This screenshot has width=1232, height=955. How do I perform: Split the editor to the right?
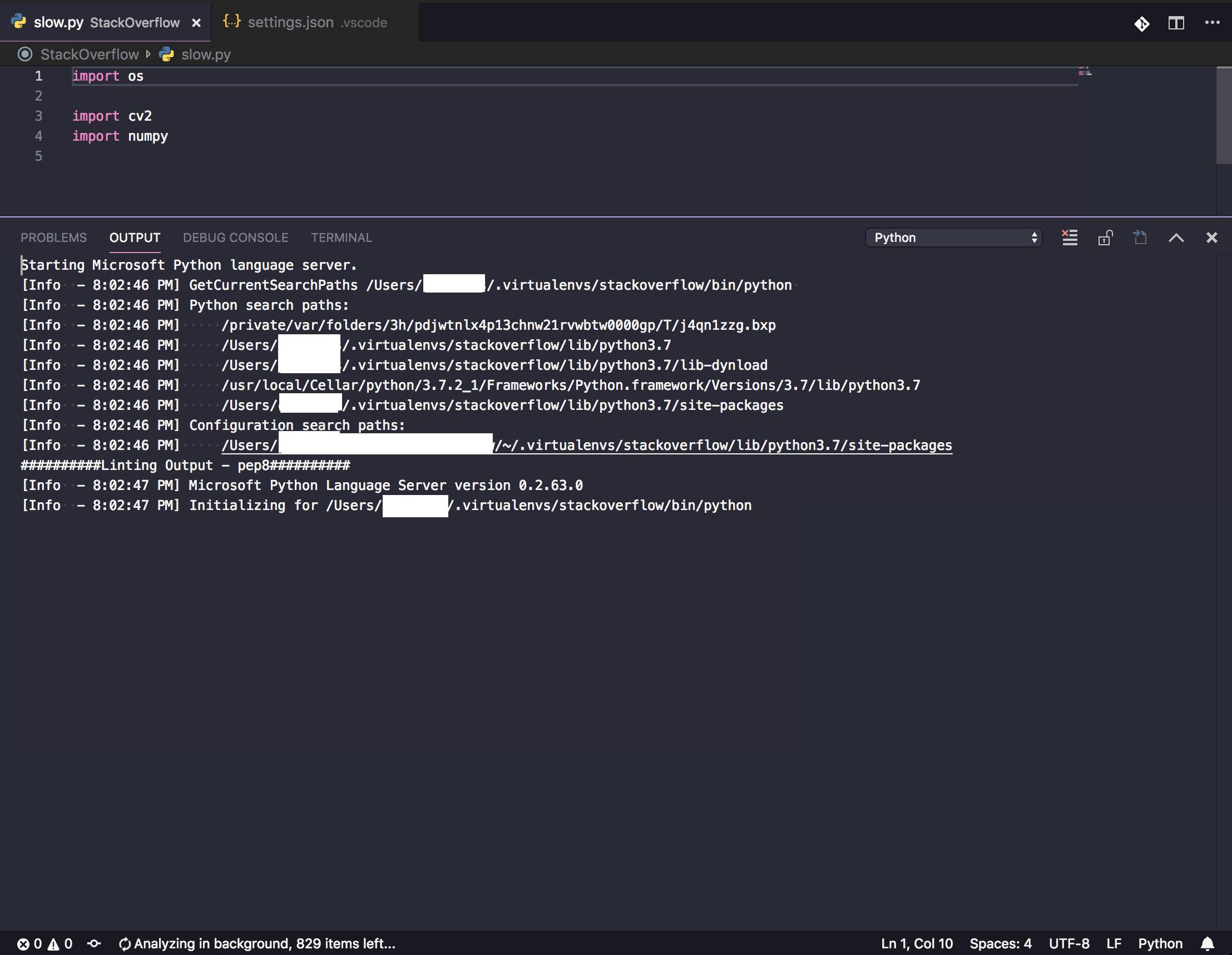click(1176, 23)
